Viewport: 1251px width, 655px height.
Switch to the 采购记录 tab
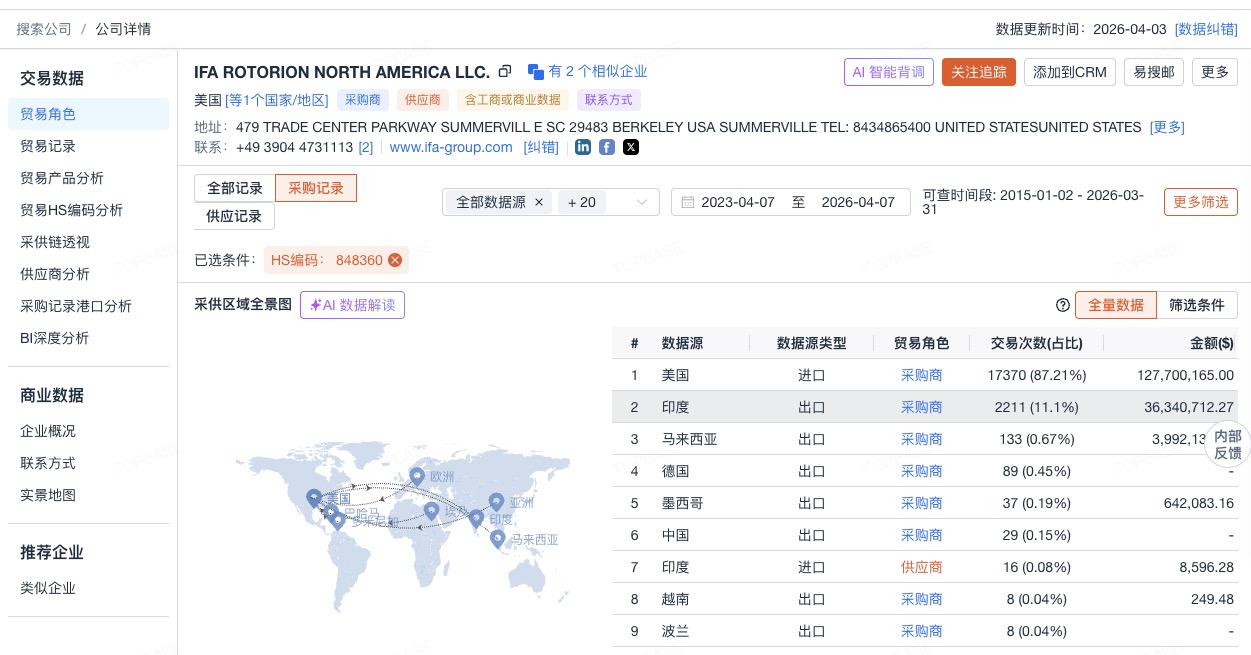click(316, 188)
